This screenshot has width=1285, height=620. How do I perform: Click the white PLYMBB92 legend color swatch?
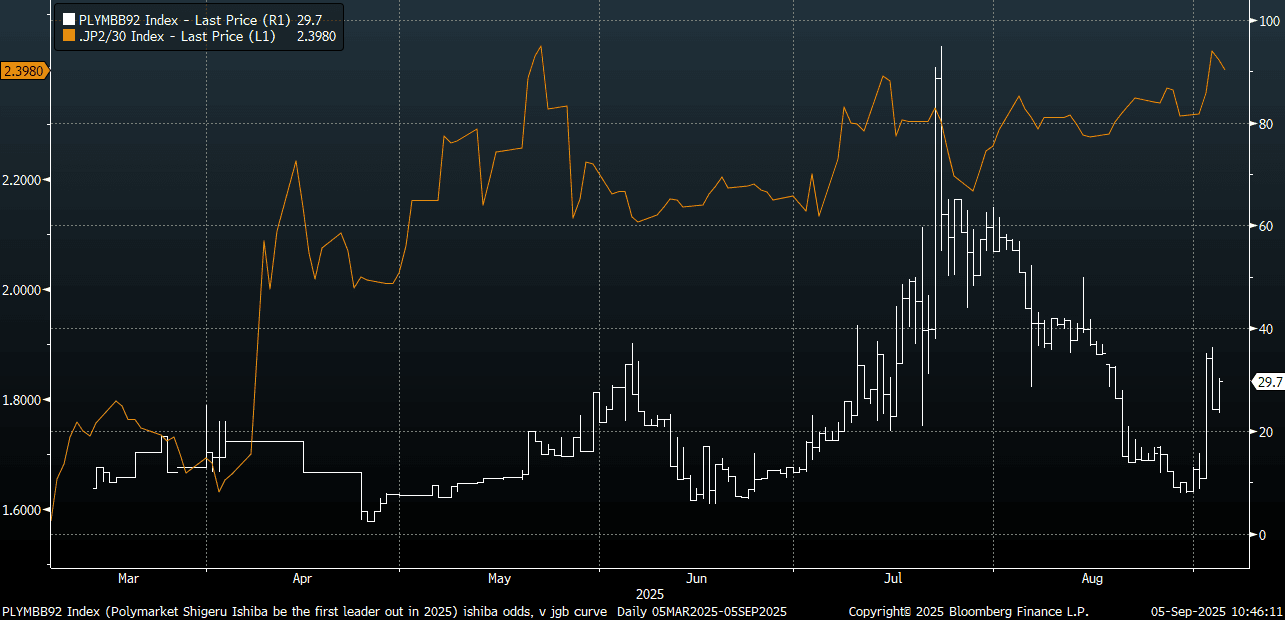tap(68, 18)
